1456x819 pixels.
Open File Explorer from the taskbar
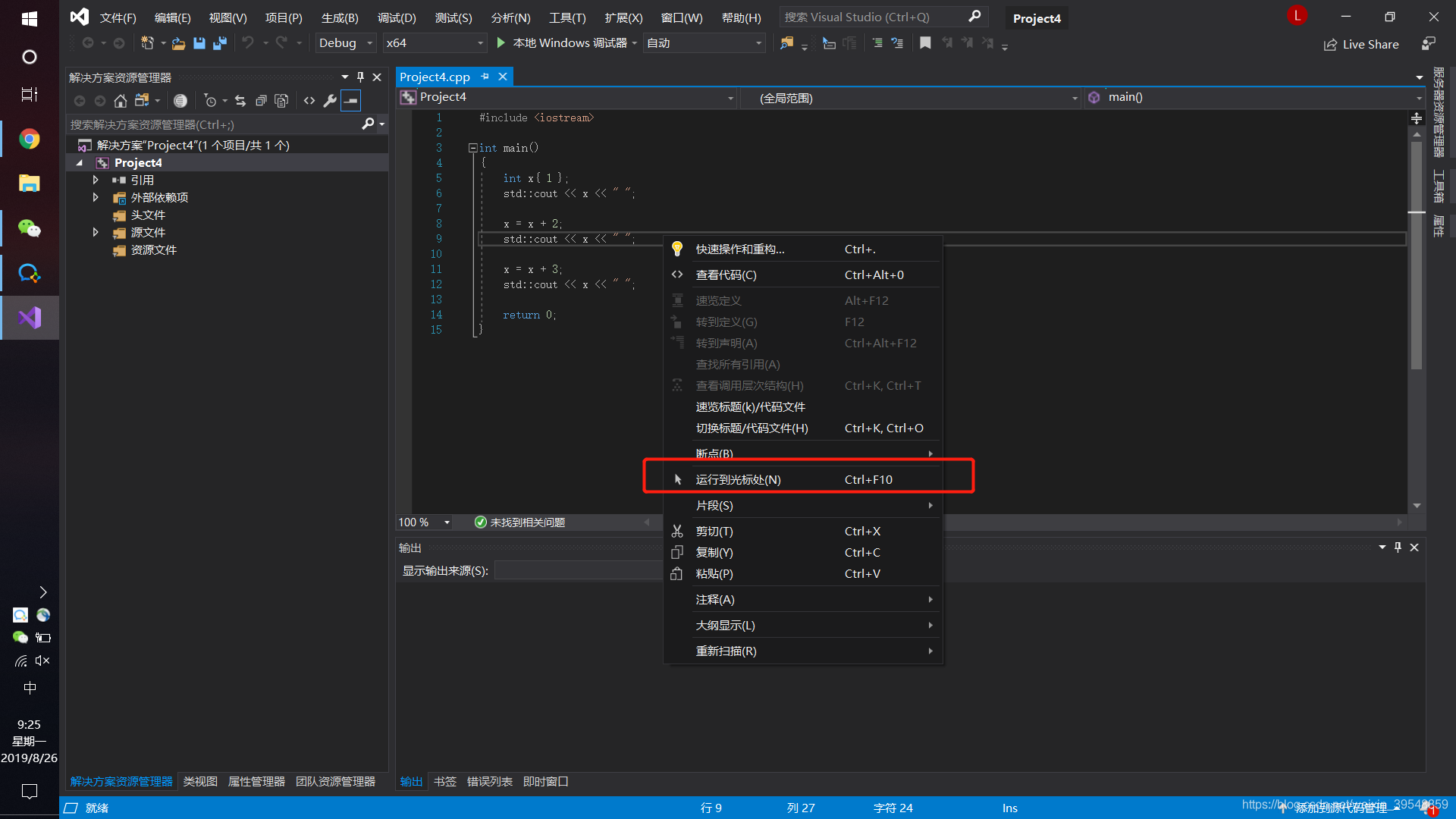point(30,184)
